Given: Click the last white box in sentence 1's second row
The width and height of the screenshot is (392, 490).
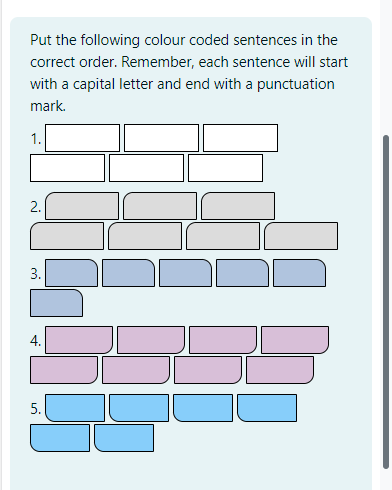Looking at the screenshot, I should (225, 168).
